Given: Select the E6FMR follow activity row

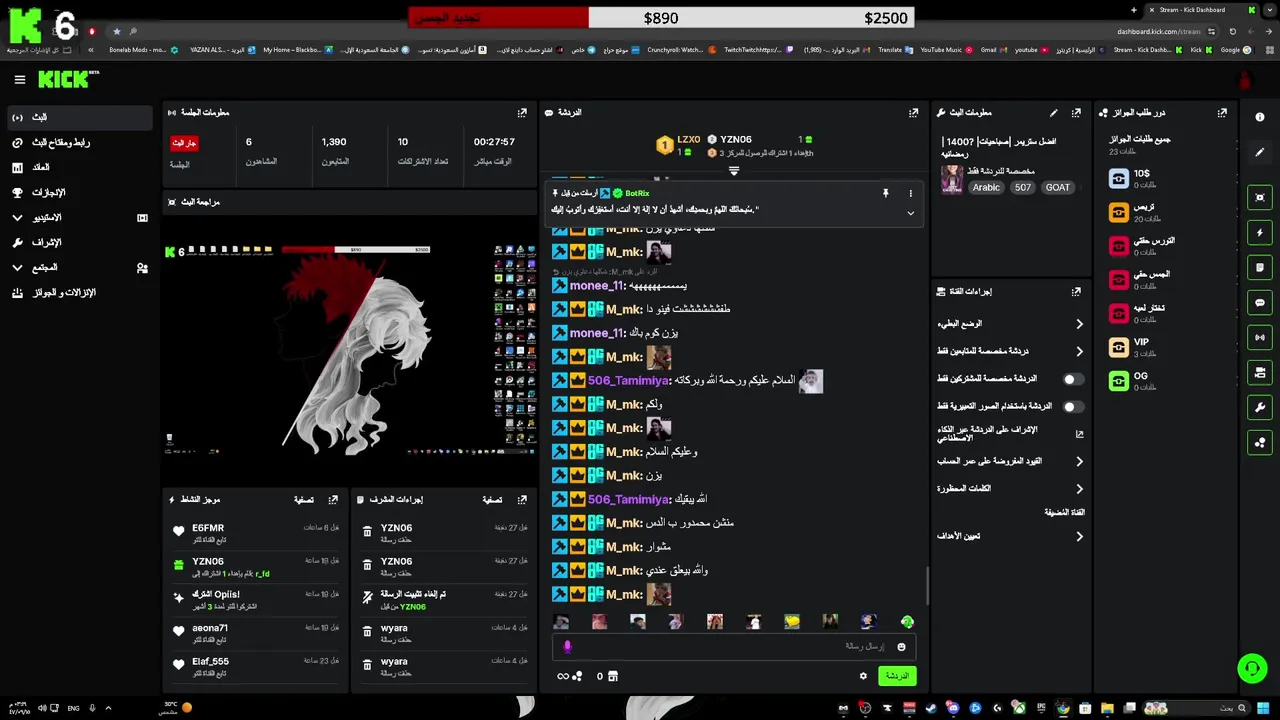Looking at the screenshot, I should click(256, 532).
